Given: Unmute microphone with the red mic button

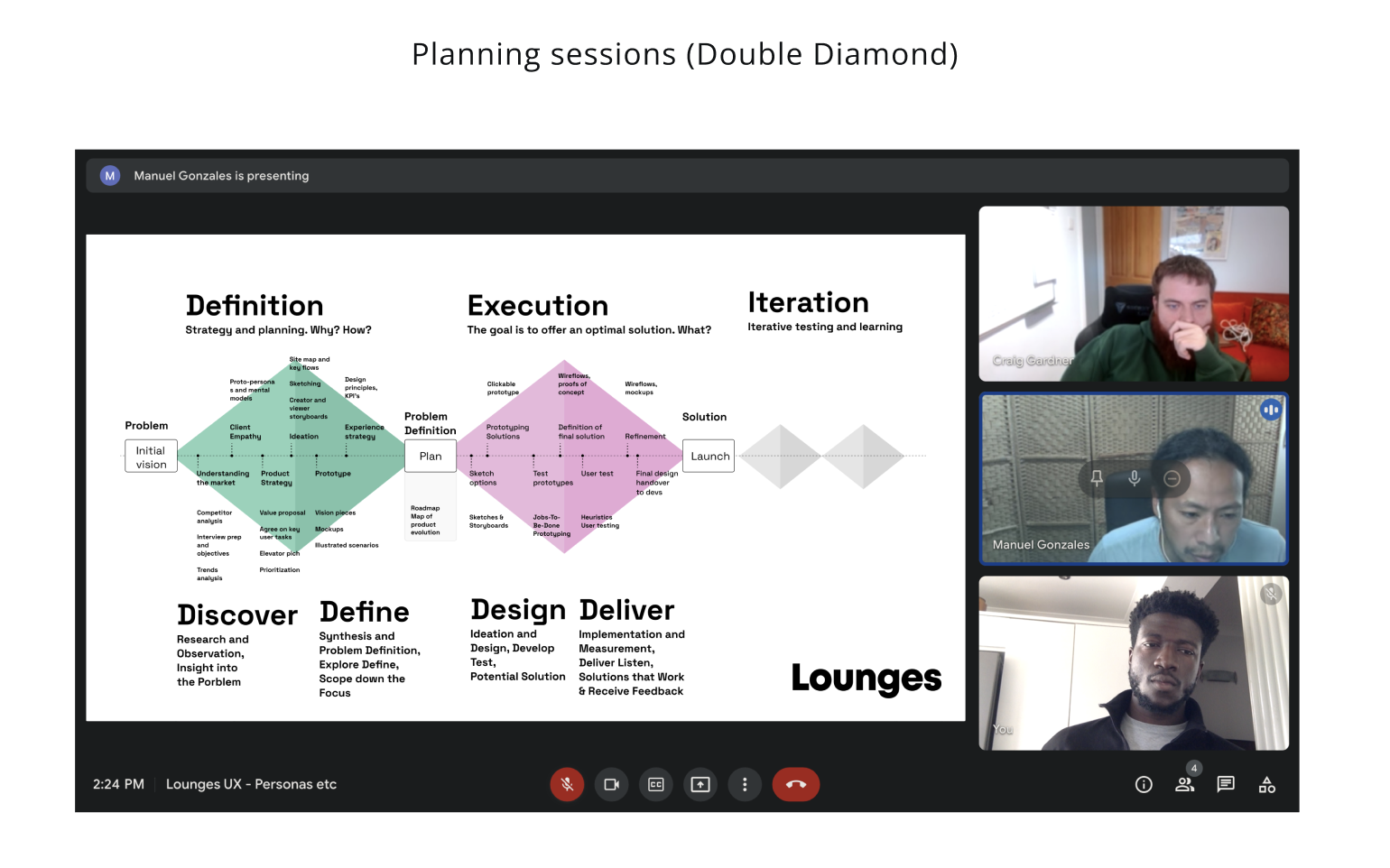Looking at the screenshot, I should (567, 784).
